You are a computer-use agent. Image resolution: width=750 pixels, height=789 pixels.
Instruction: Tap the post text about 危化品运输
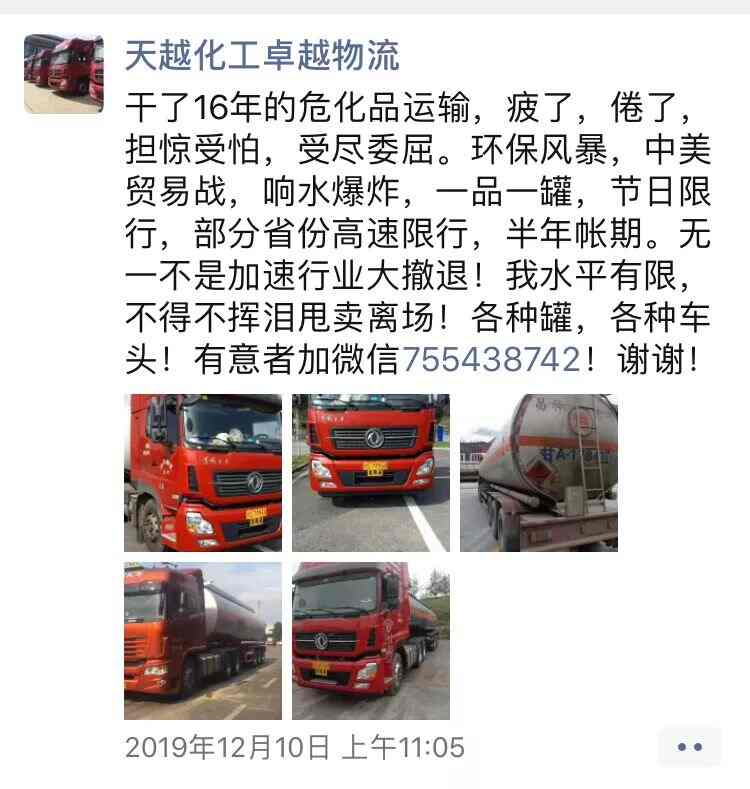[x=418, y=233]
